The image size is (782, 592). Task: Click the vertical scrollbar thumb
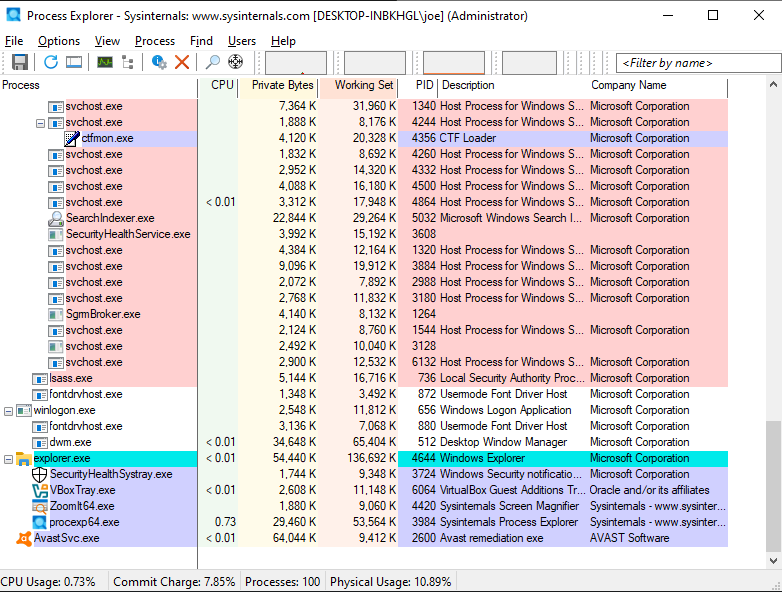(x=774, y=486)
